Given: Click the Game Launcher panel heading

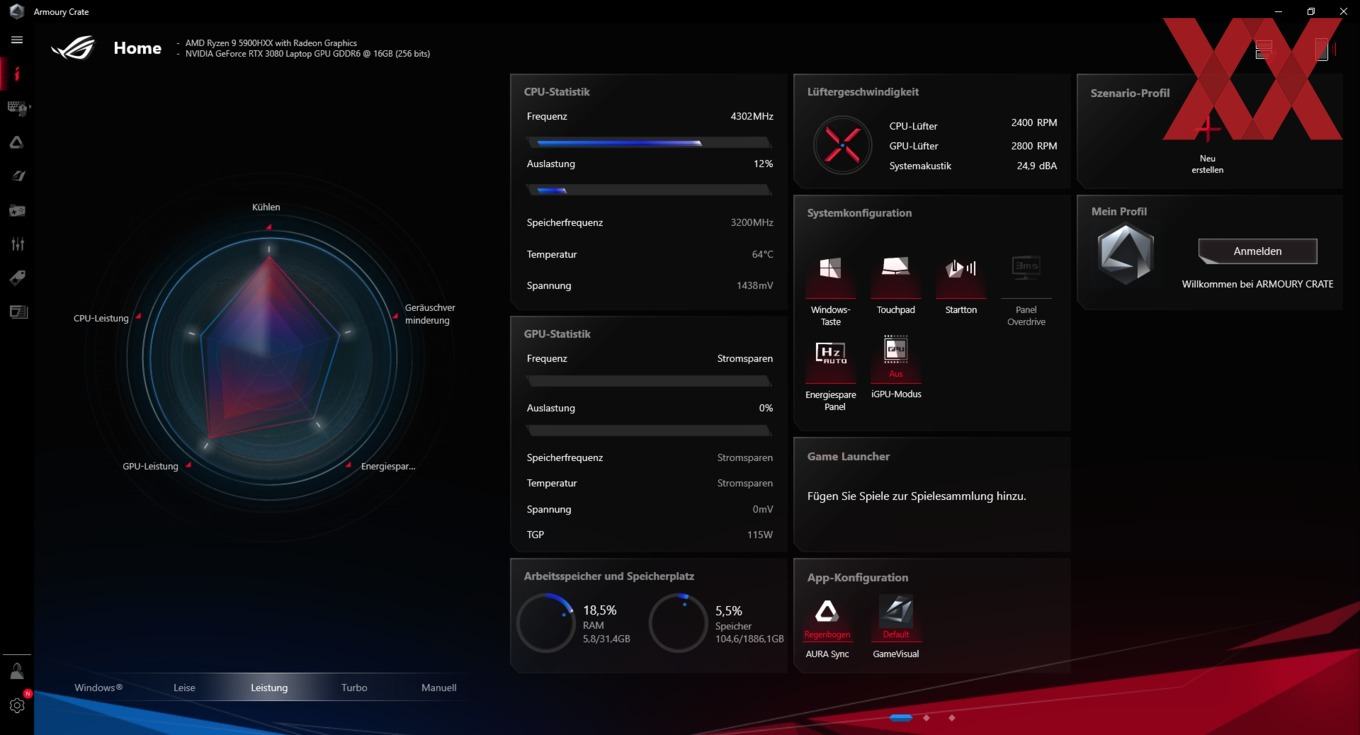Looking at the screenshot, I should point(848,456).
